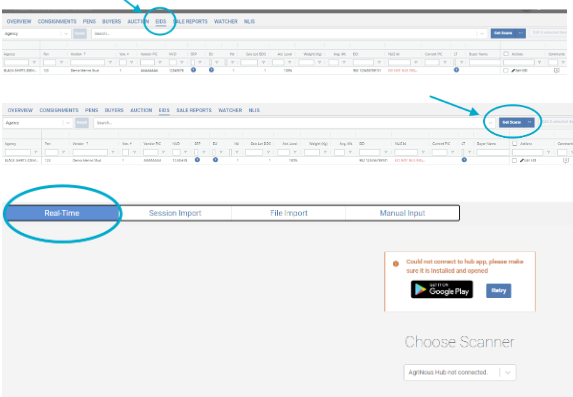Image resolution: width=573 pixels, height=397 pixels.
Task: Open BUYERS tab in lower screenshot
Action: click(114, 110)
